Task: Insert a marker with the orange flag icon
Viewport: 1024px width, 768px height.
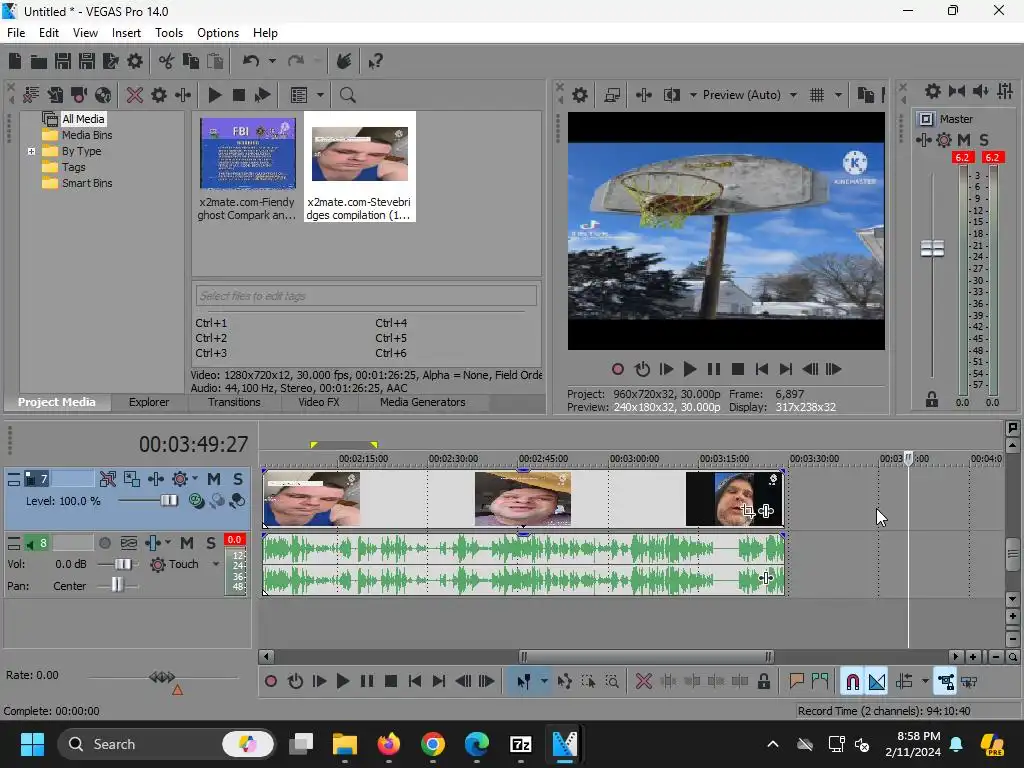Action: (x=796, y=682)
